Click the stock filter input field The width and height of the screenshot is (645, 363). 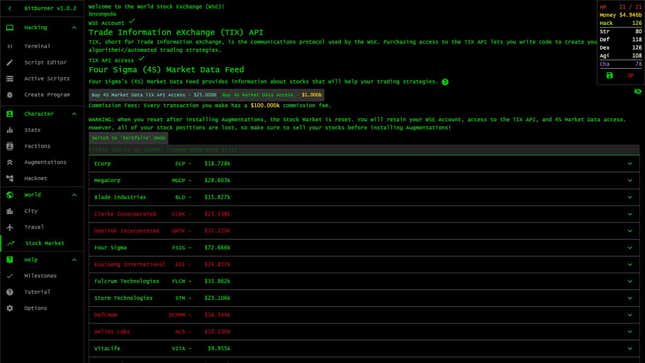364,149
